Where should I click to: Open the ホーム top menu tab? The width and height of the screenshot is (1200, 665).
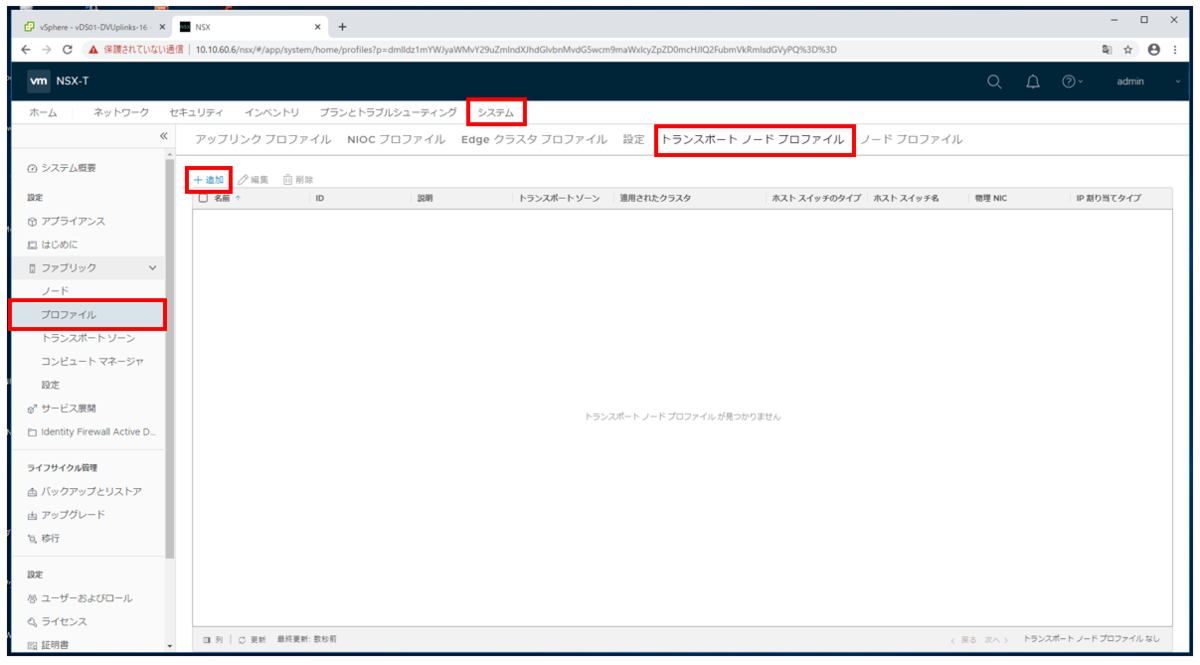[42, 113]
